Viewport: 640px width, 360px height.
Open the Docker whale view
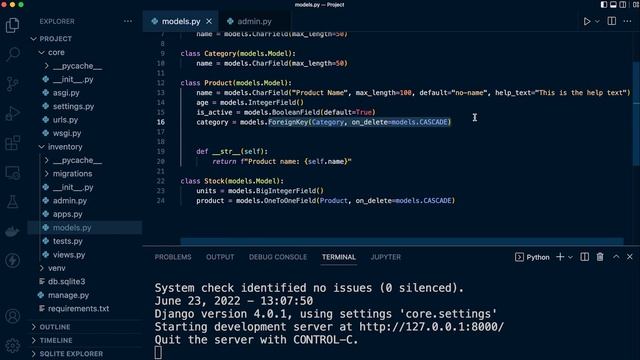(x=13, y=231)
